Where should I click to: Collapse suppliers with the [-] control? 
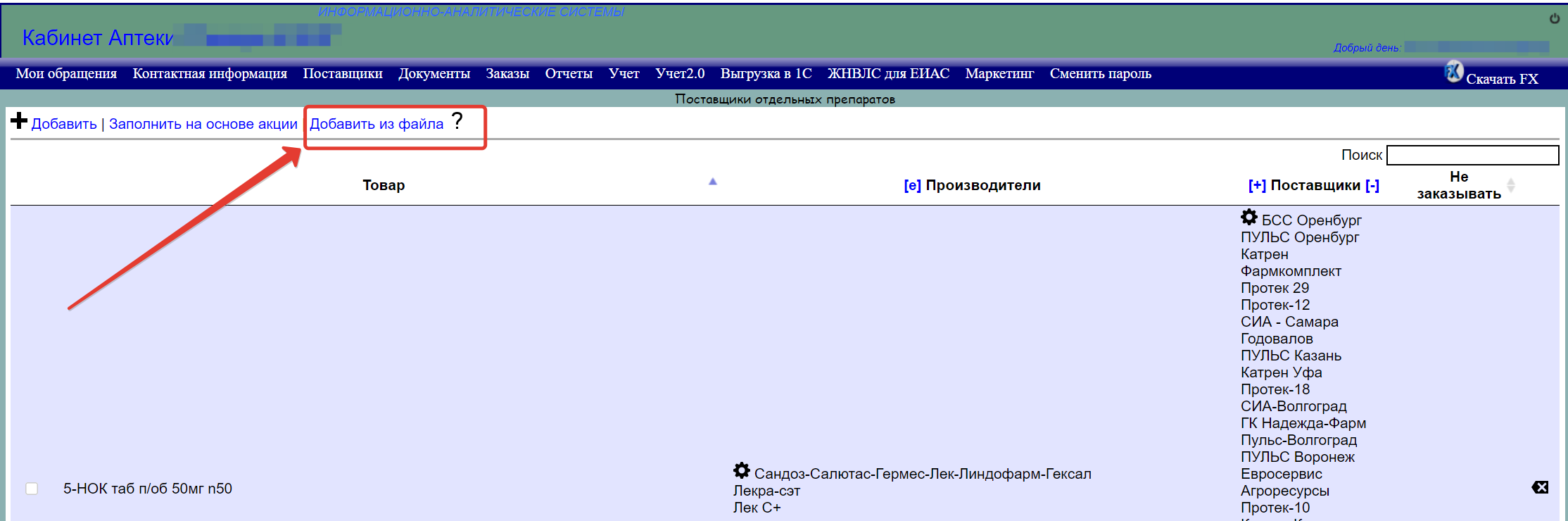[x=1372, y=185]
